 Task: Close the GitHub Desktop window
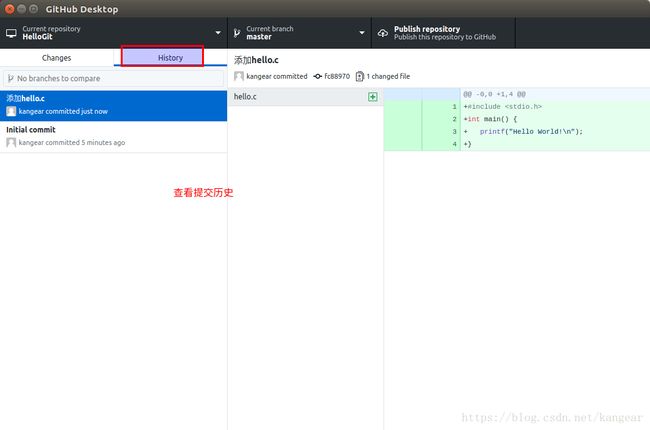click(x=10, y=9)
